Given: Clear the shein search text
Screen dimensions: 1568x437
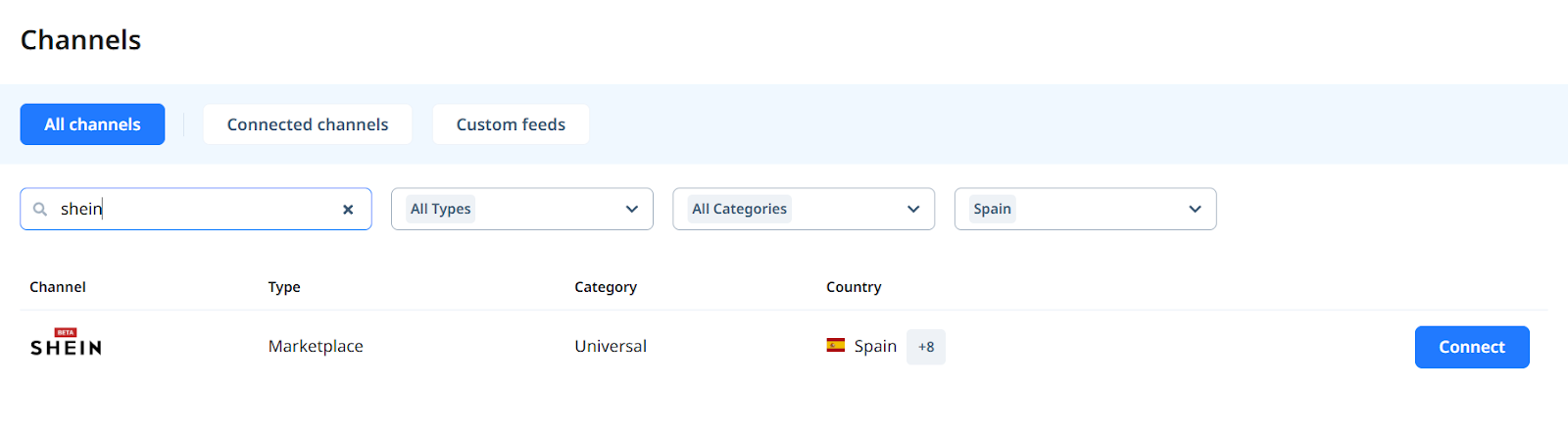Looking at the screenshot, I should click(x=348, y=210).
